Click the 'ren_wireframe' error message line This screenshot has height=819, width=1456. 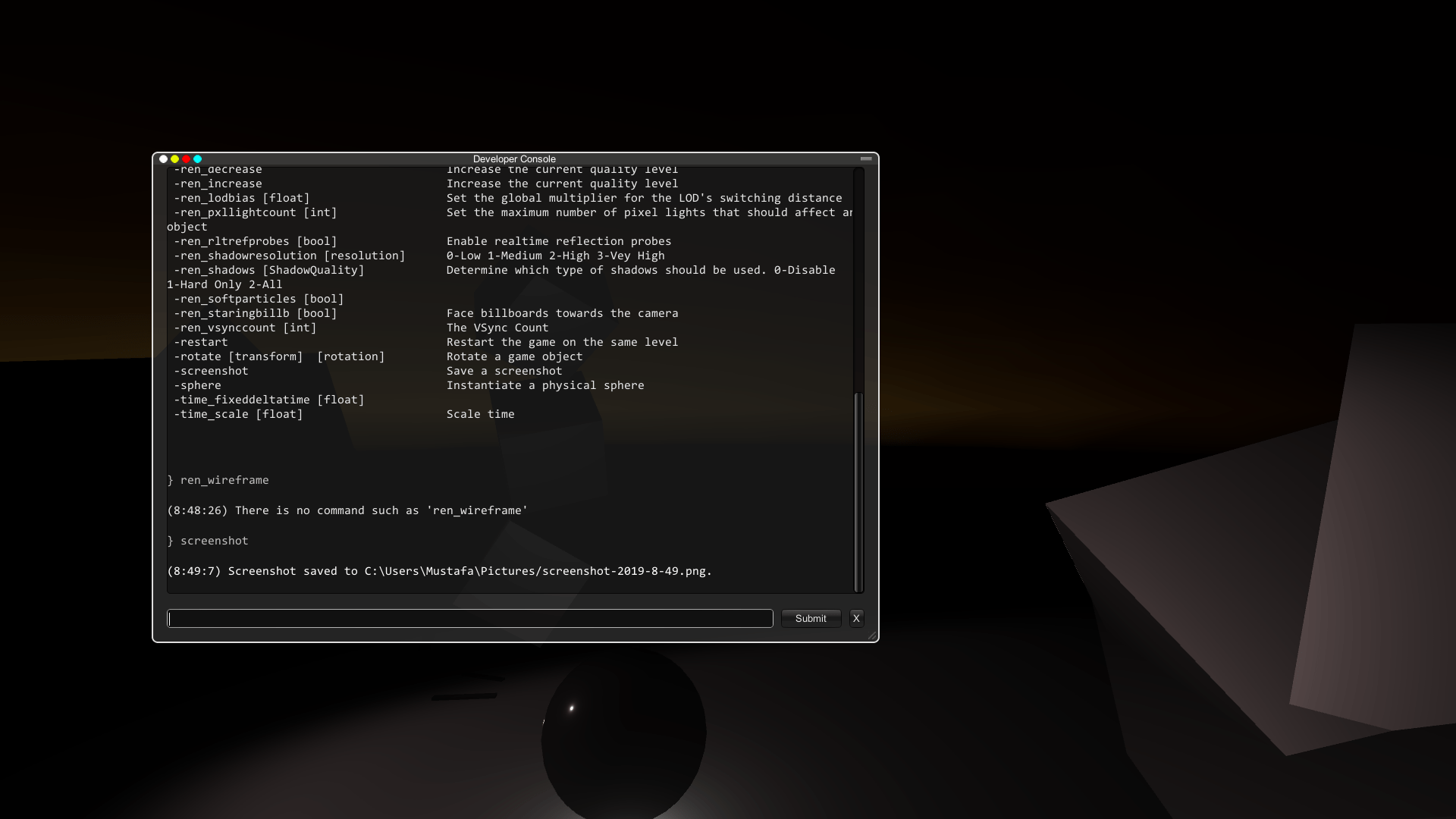(347, 510)
